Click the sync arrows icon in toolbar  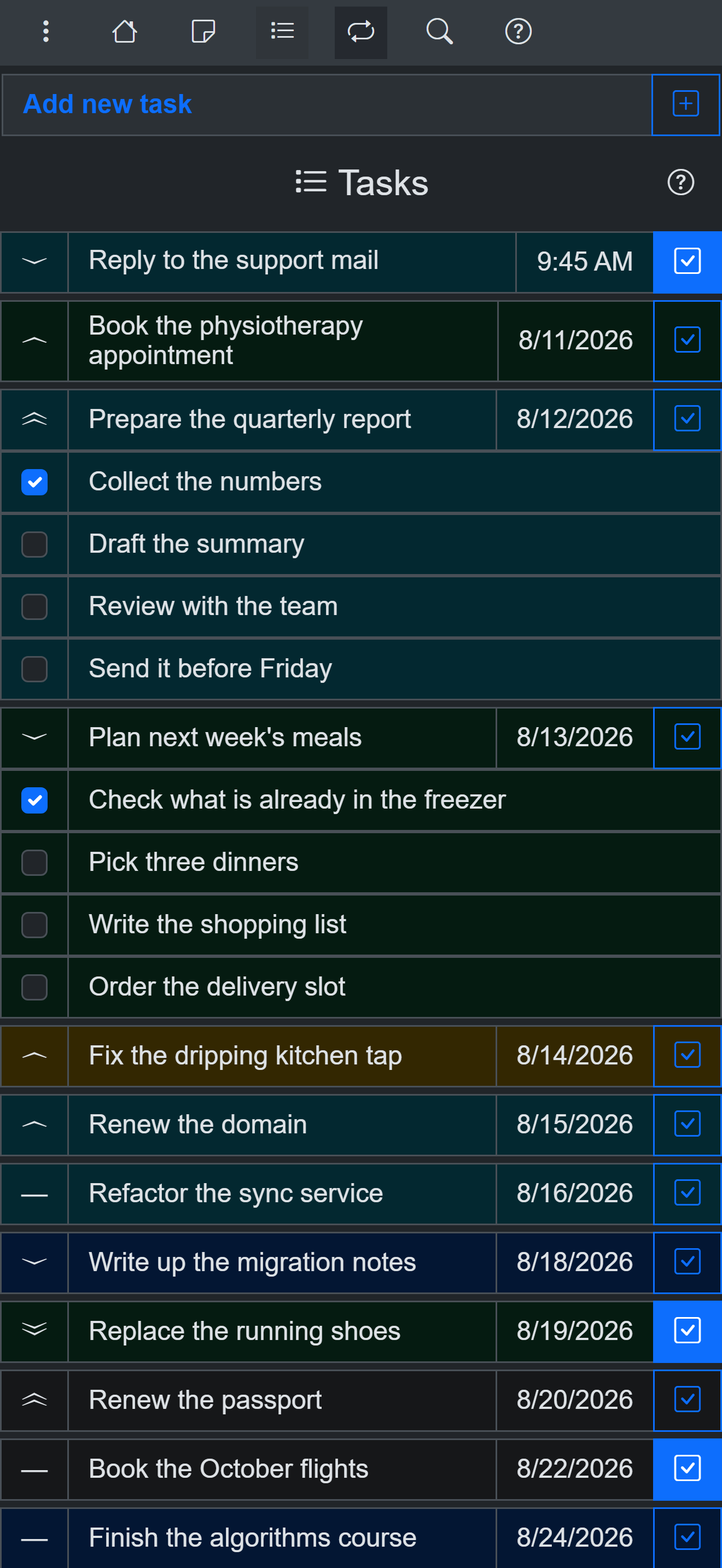click(360, 32)
